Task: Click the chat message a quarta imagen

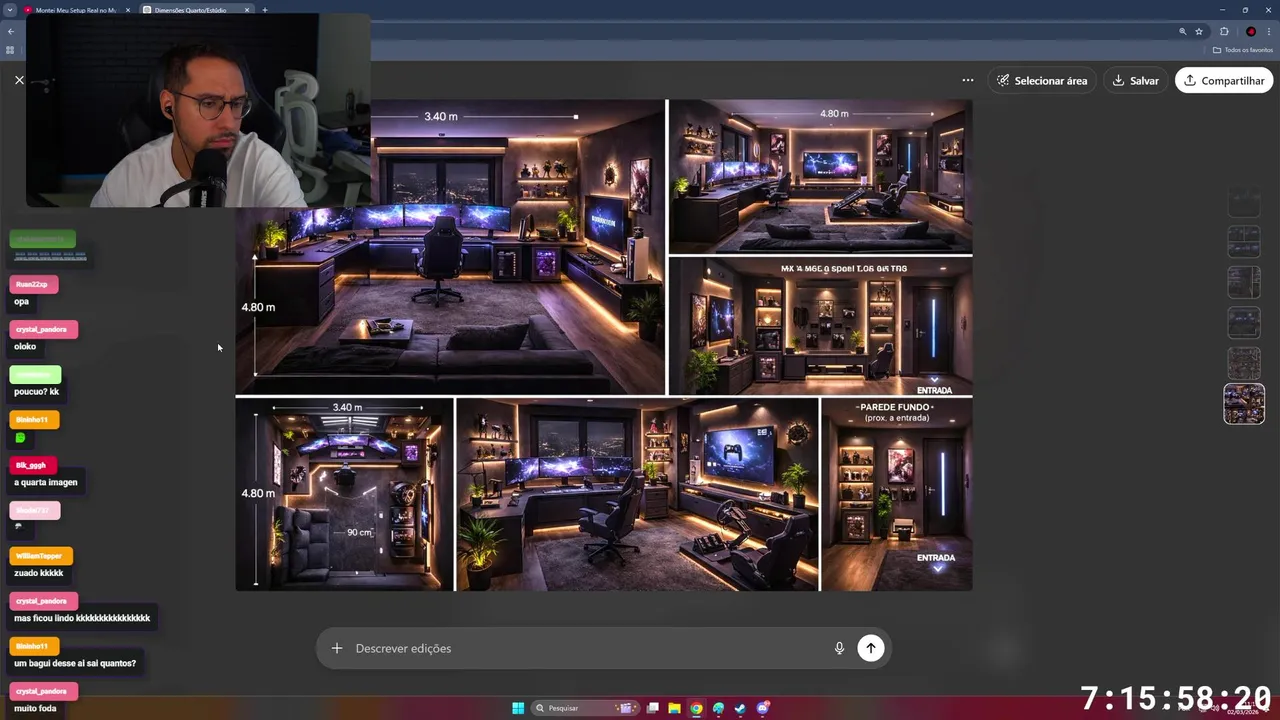Action: [x=46, y=483]
